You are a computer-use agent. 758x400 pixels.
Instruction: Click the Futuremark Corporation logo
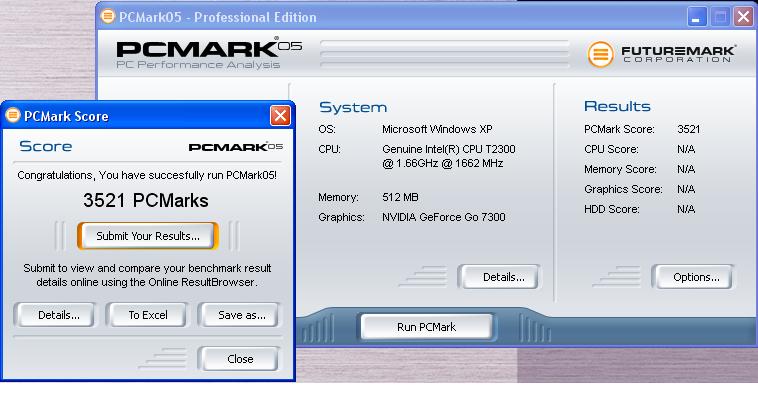point(662,54)
